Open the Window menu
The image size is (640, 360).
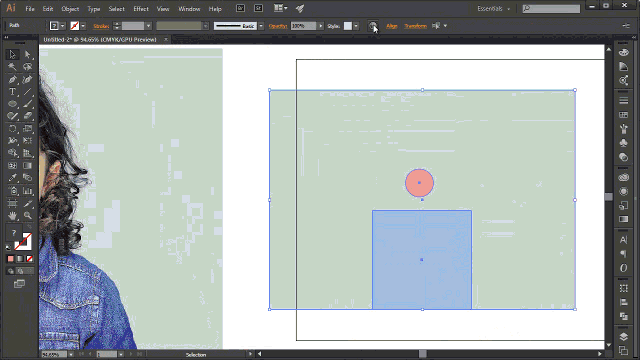pyautogui.click(x=189, y=9)
